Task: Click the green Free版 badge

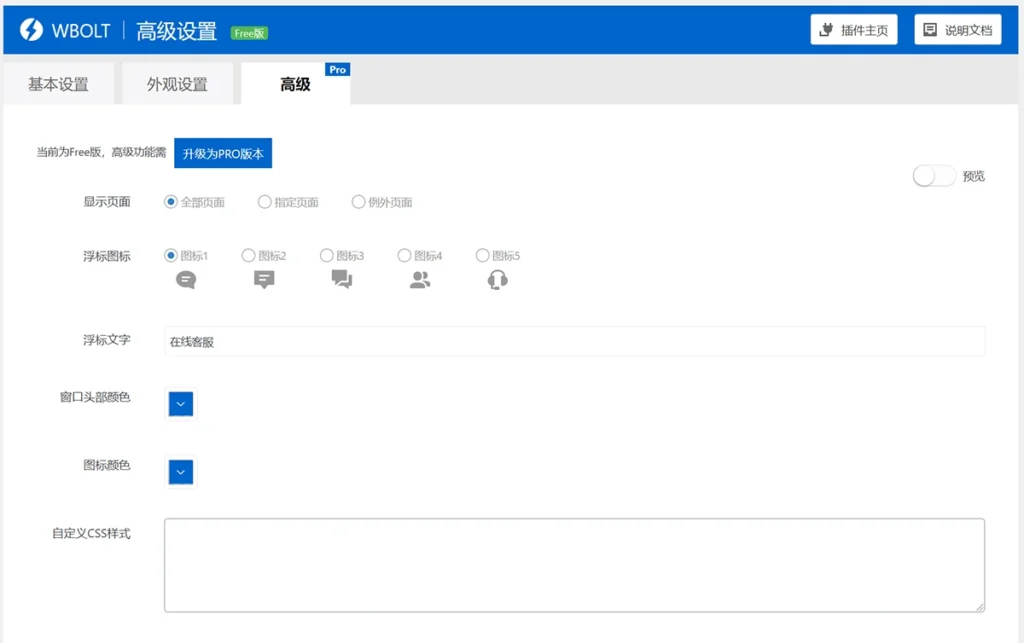Action: click(x=249, y=33)
